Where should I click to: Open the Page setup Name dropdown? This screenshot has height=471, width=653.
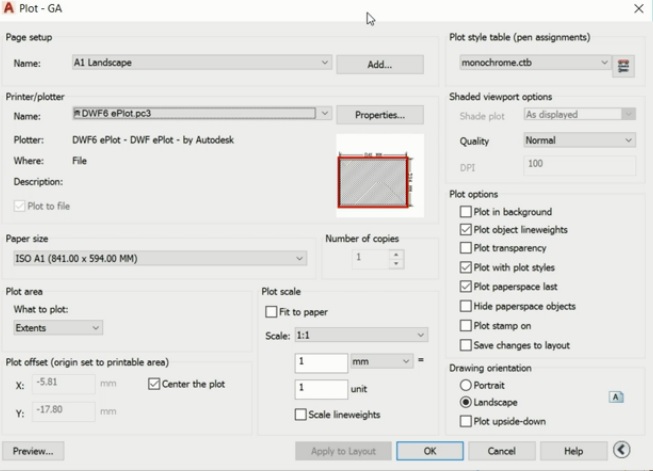point(202,62)
